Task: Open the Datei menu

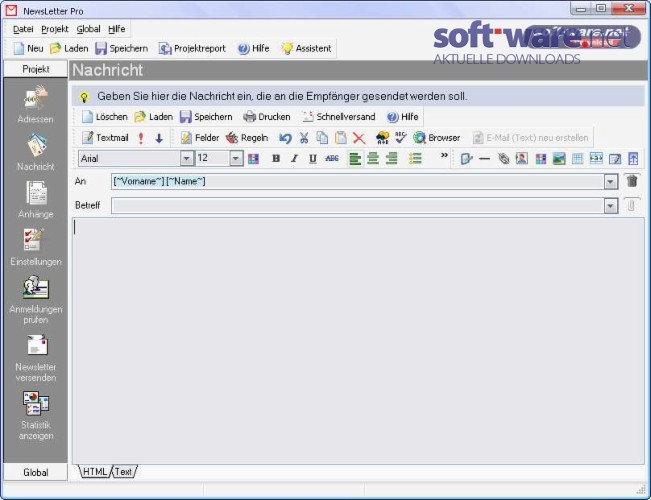Action: tap(23, 29)
